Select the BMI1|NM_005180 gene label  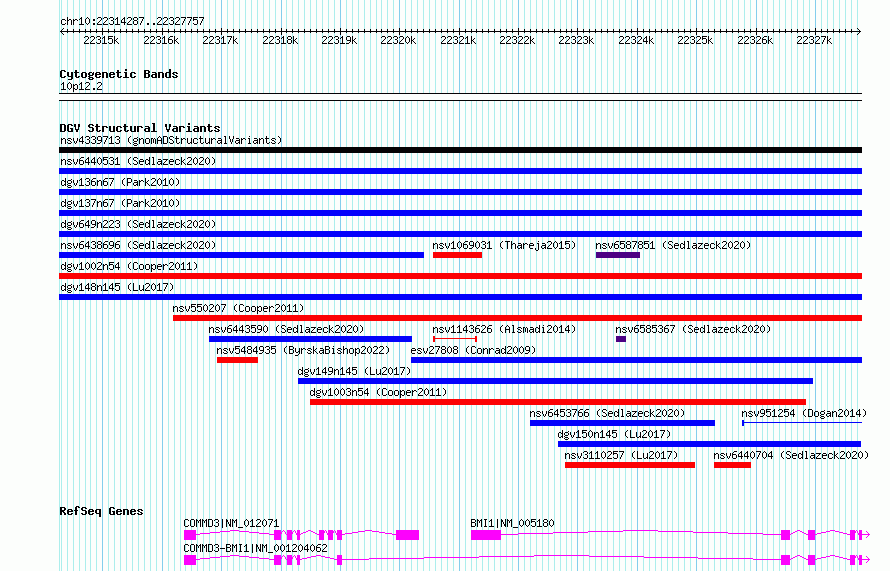pyautogui.click(x=513, y=523)
